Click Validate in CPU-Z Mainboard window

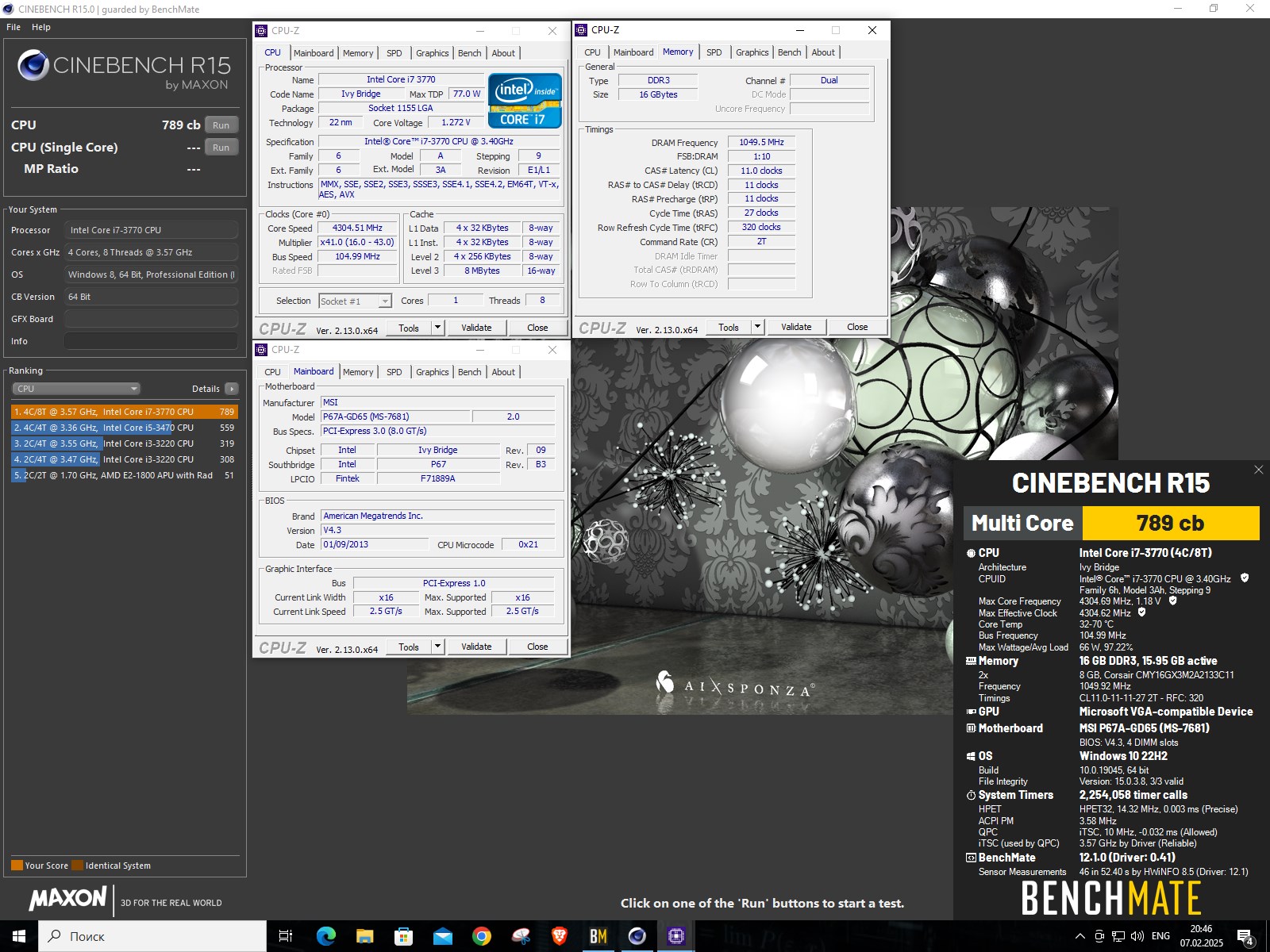[x=476, y=647]
